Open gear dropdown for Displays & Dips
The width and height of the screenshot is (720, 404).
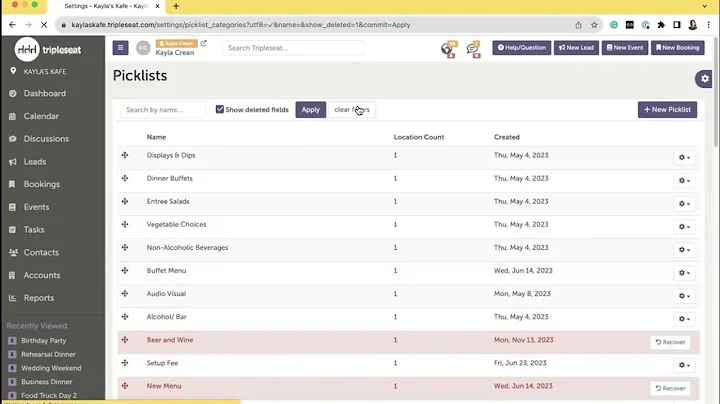click(x=684, y=157)
